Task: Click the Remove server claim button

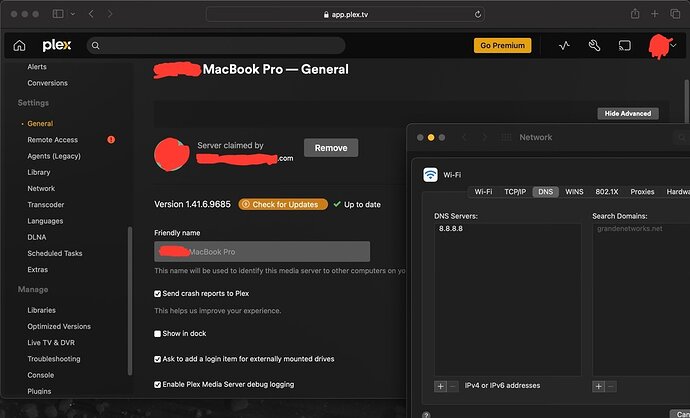Action: tap(331, 148)
